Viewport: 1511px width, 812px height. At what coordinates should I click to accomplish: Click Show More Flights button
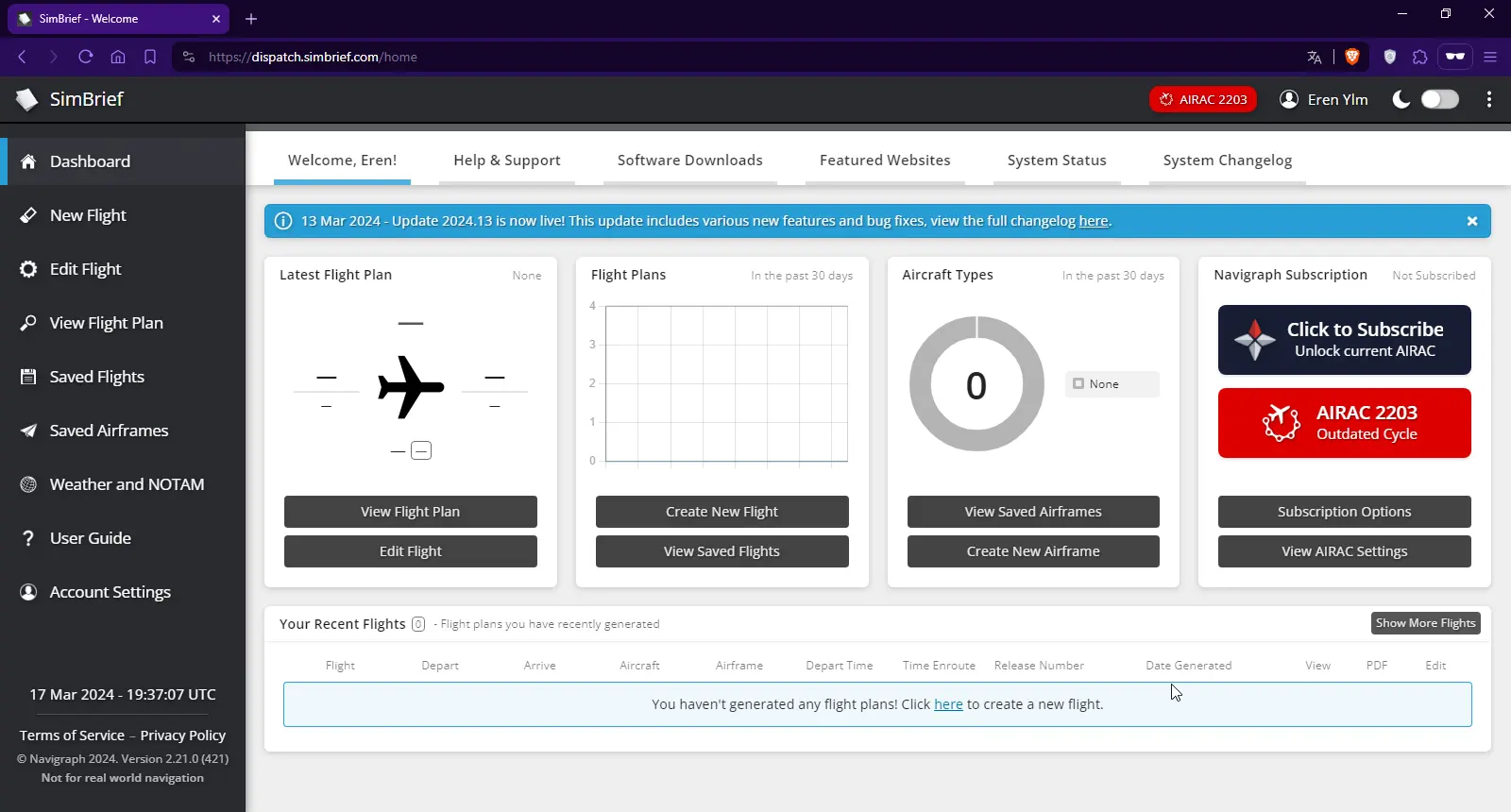1426,623
